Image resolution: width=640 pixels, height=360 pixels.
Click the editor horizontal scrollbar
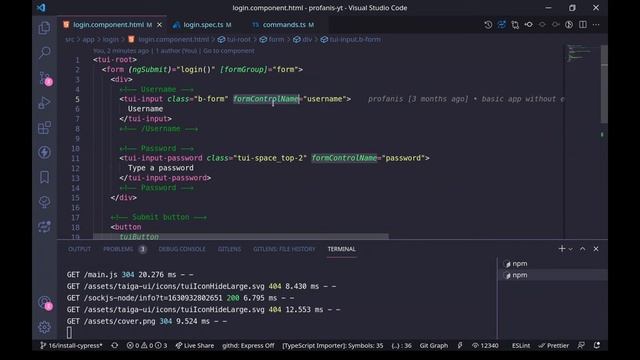pos(241,236)
